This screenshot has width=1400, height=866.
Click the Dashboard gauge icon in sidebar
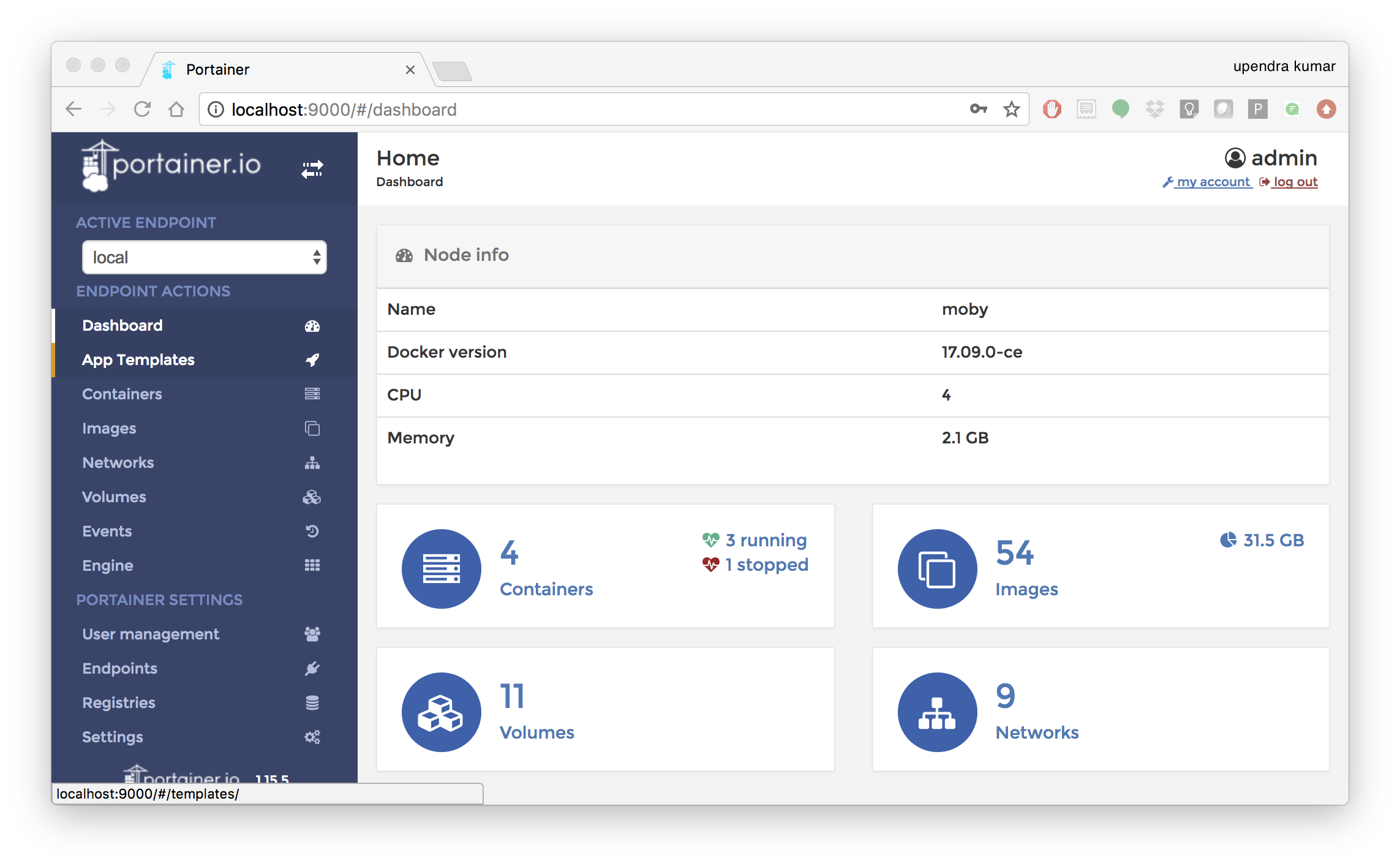[312, 326]
